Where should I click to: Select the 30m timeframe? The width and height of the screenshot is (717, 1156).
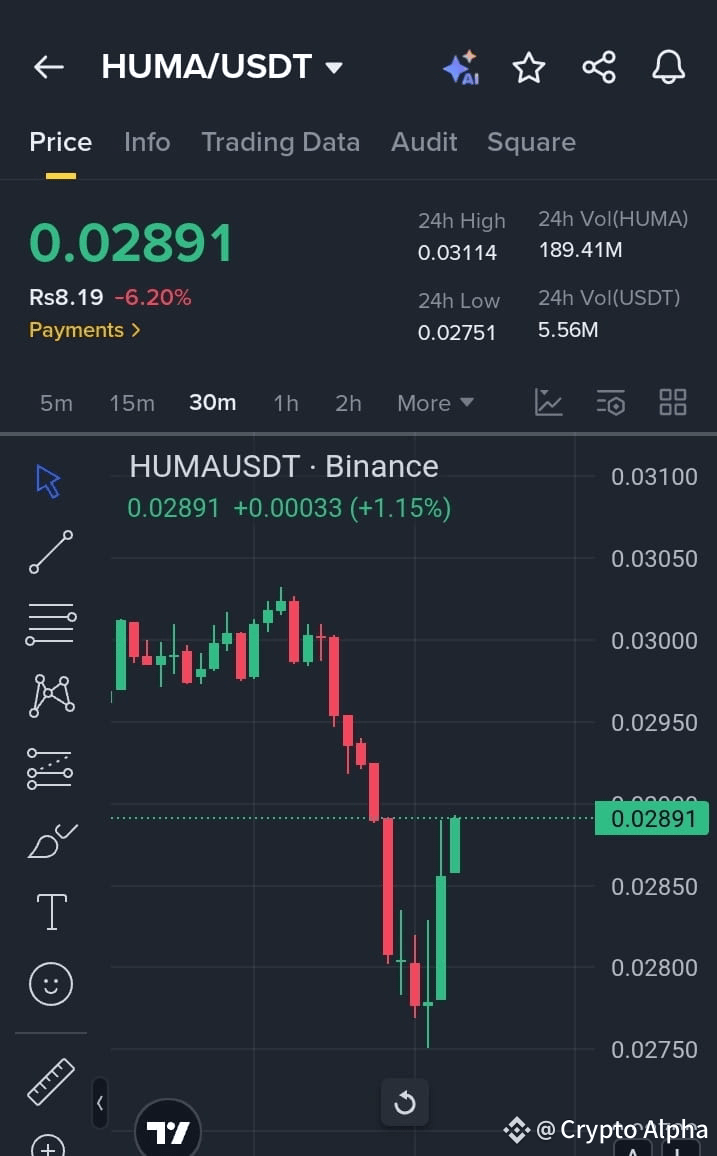[212, 403]
